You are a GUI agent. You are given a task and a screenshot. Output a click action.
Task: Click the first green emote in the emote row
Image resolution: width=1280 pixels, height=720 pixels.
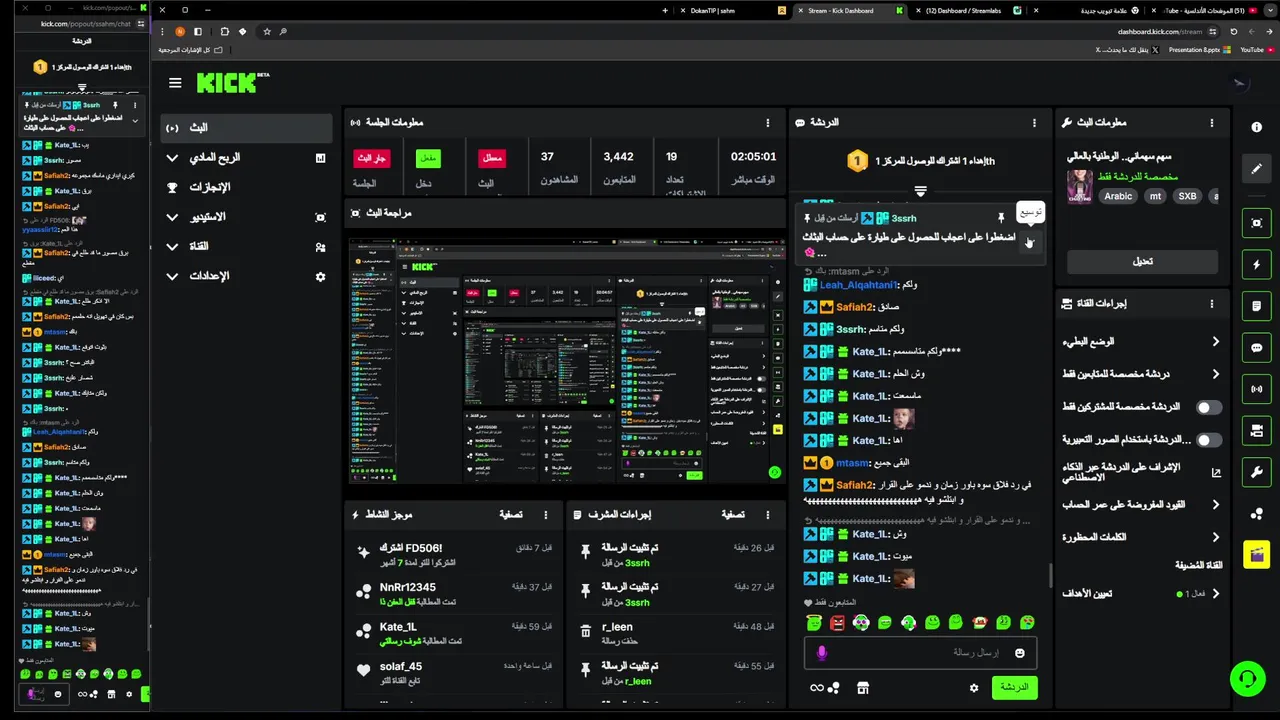[x=814, y=623]
